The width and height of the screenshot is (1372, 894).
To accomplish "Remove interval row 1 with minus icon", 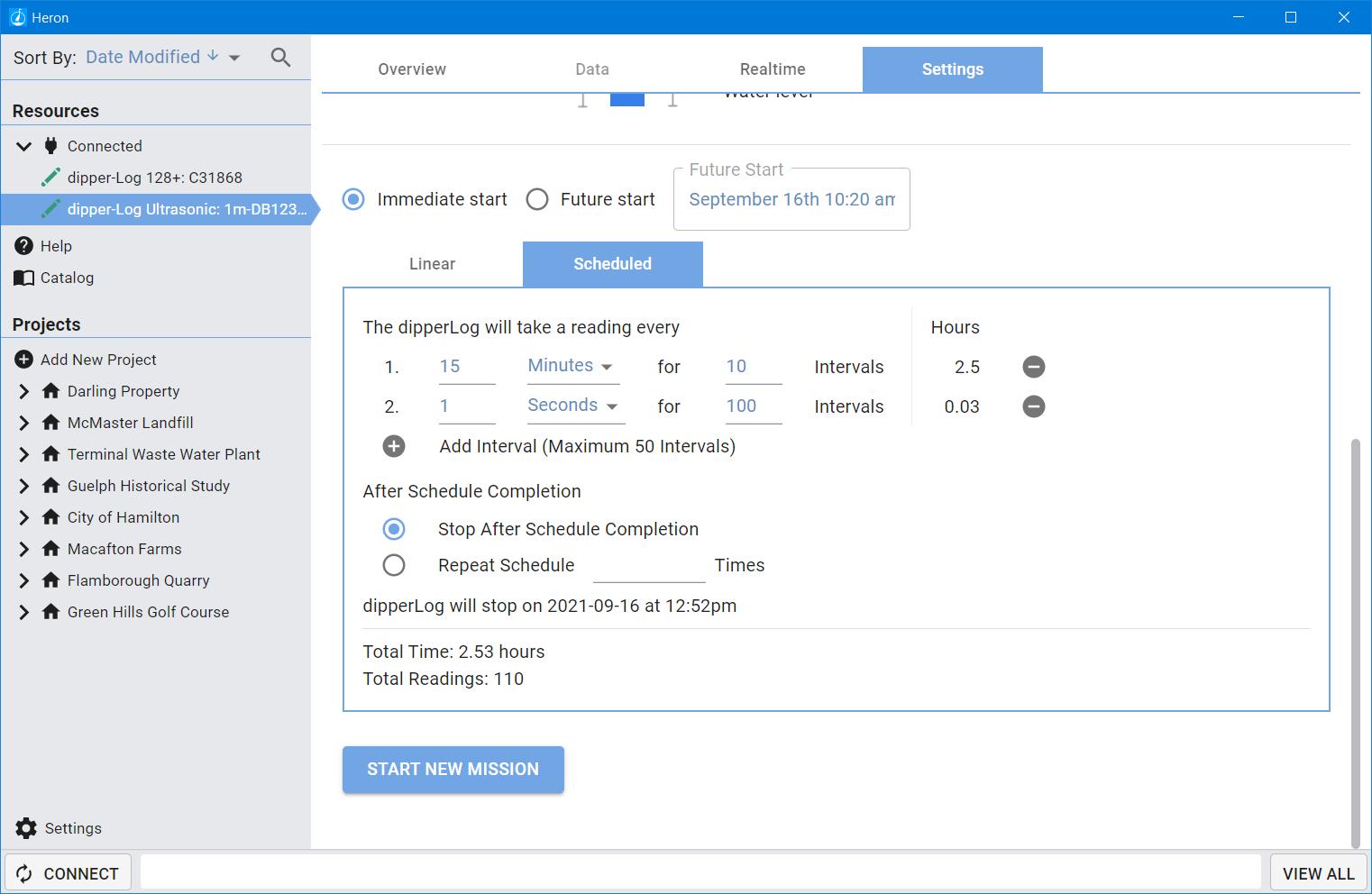I will tap(1034, 367).
